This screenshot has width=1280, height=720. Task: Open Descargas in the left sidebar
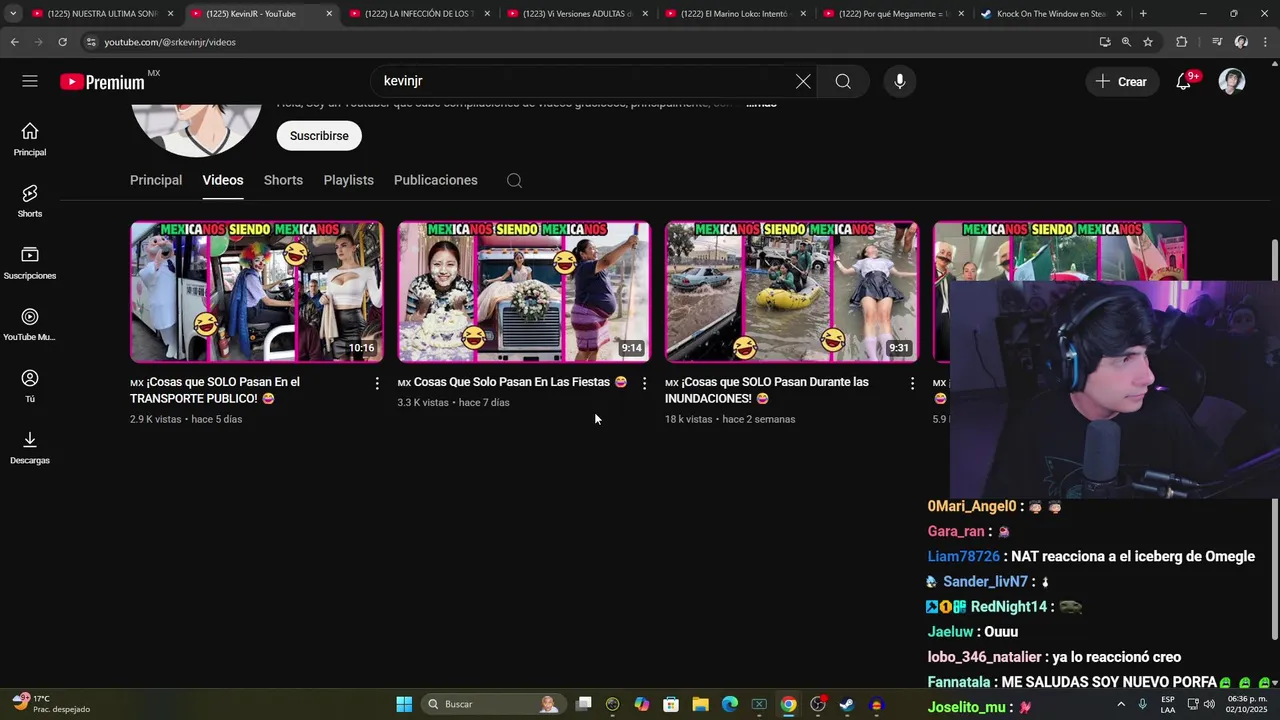point(30,447)
